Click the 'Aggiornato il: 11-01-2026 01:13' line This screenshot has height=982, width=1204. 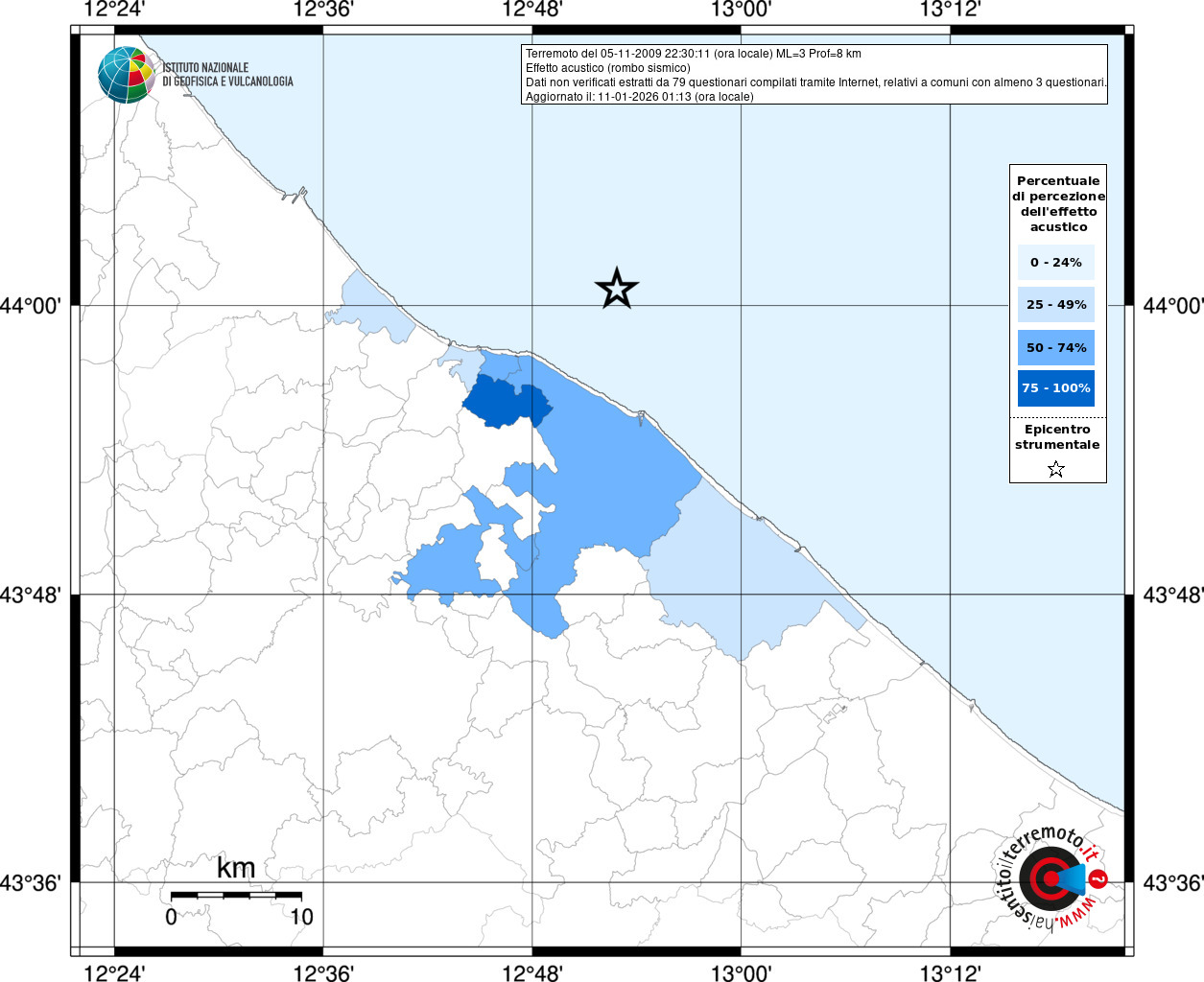click(640, 97)
